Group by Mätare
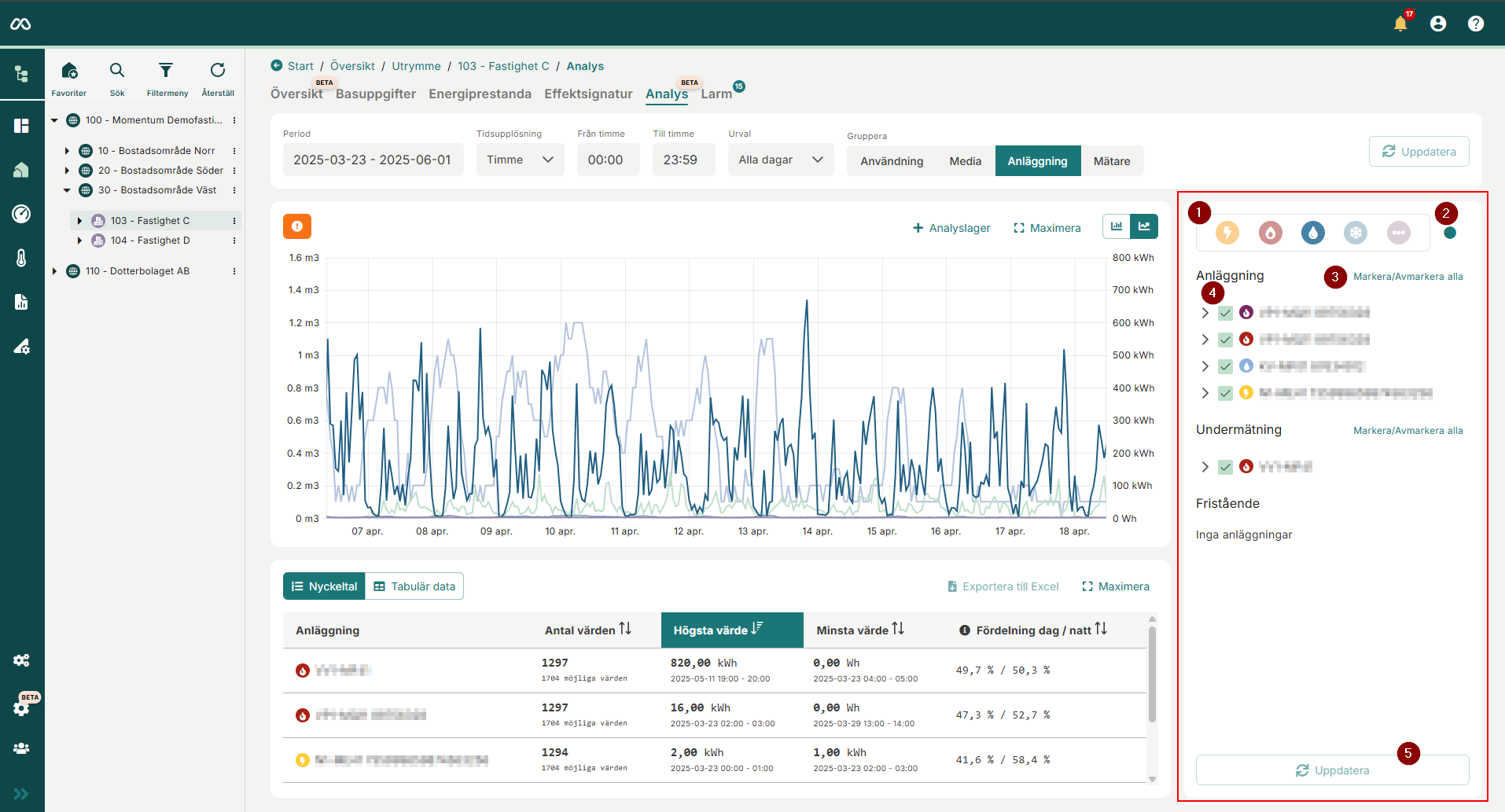The height and width of the screenshot is (812, 1505). click(x=1112, y=161)
